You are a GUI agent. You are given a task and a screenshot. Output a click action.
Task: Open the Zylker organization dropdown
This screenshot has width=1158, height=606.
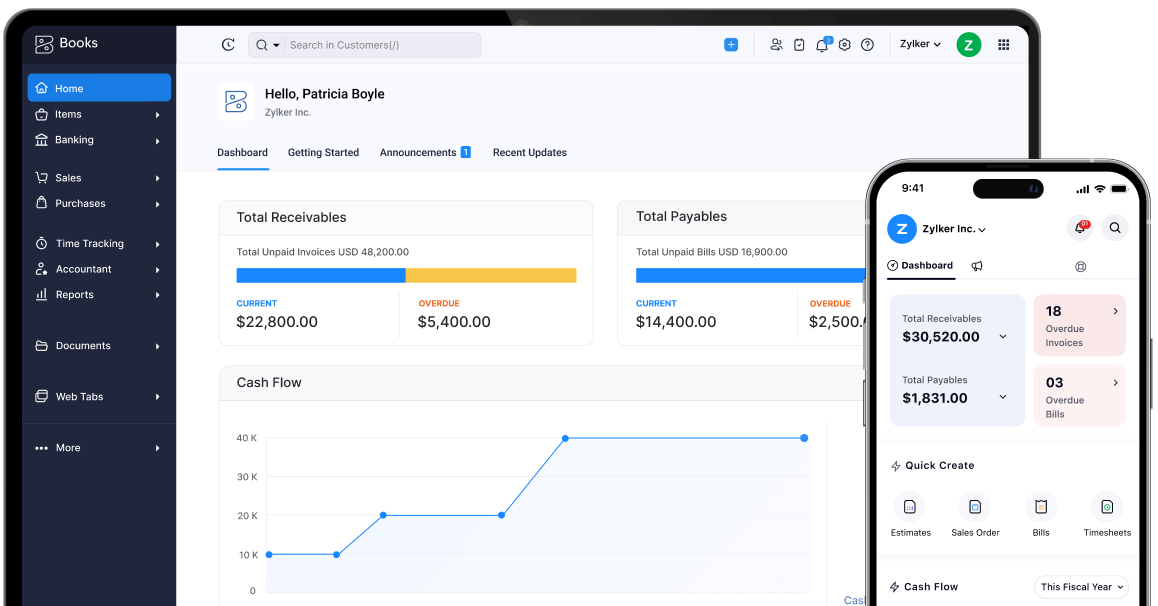(919, 44)
